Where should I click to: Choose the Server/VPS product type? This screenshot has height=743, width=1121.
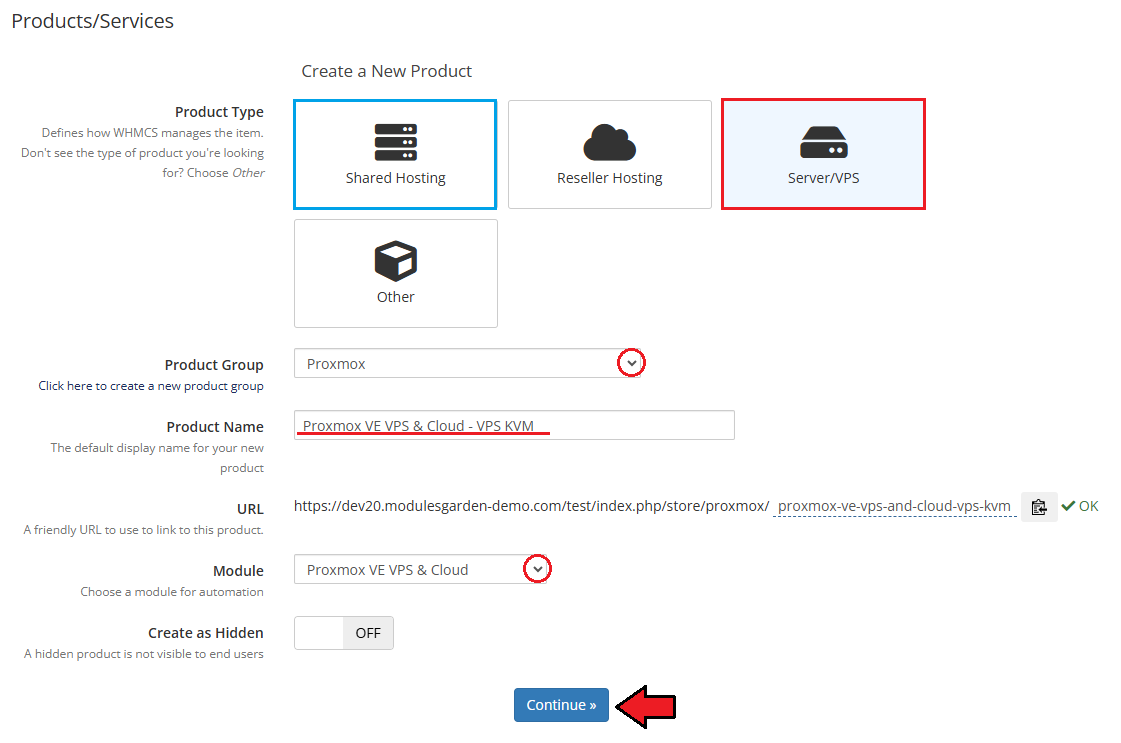[824, 154]
